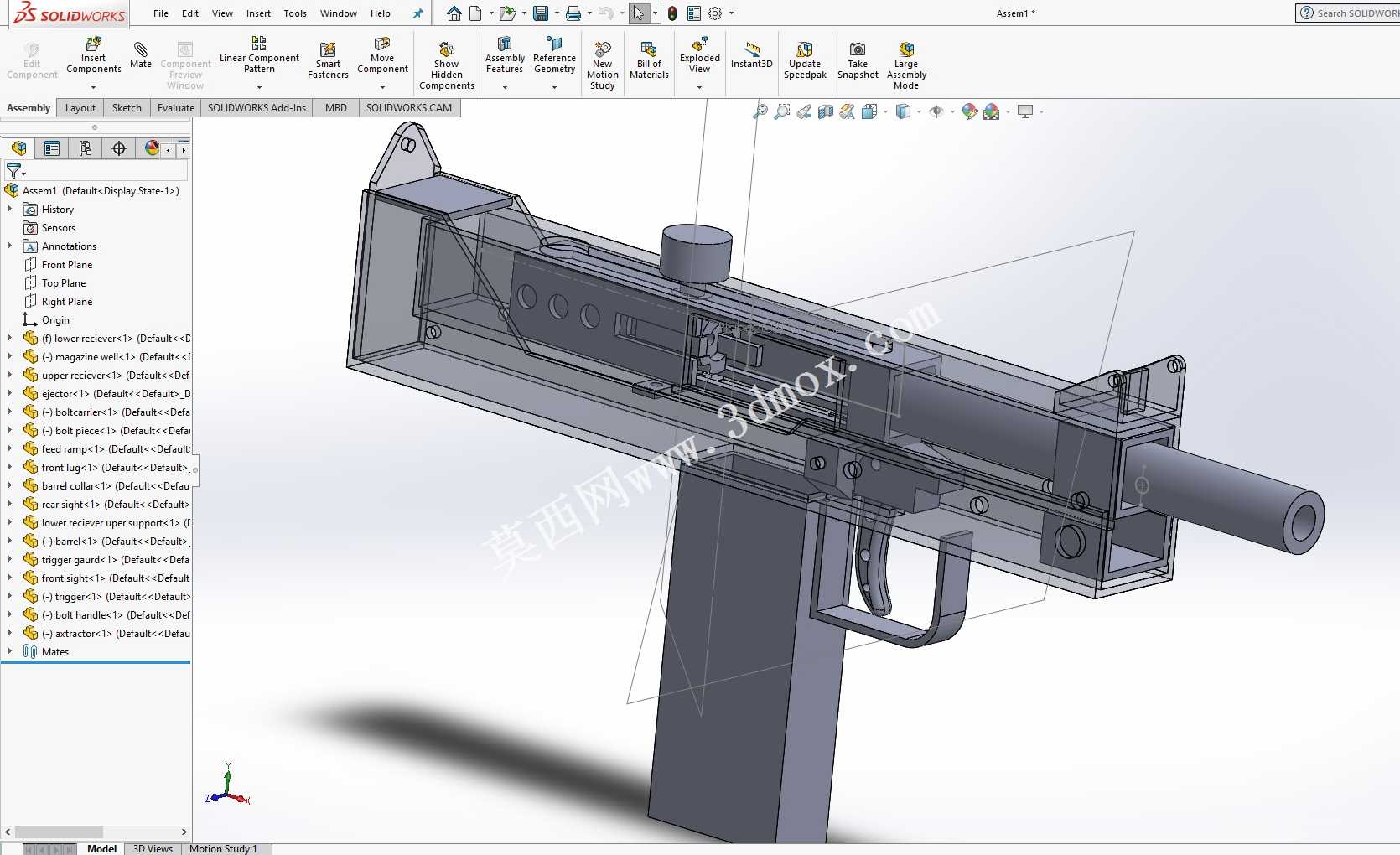This screenshot has height=855, width=1400.
Task: Click the Section View icon
Action: click(826, 111)
